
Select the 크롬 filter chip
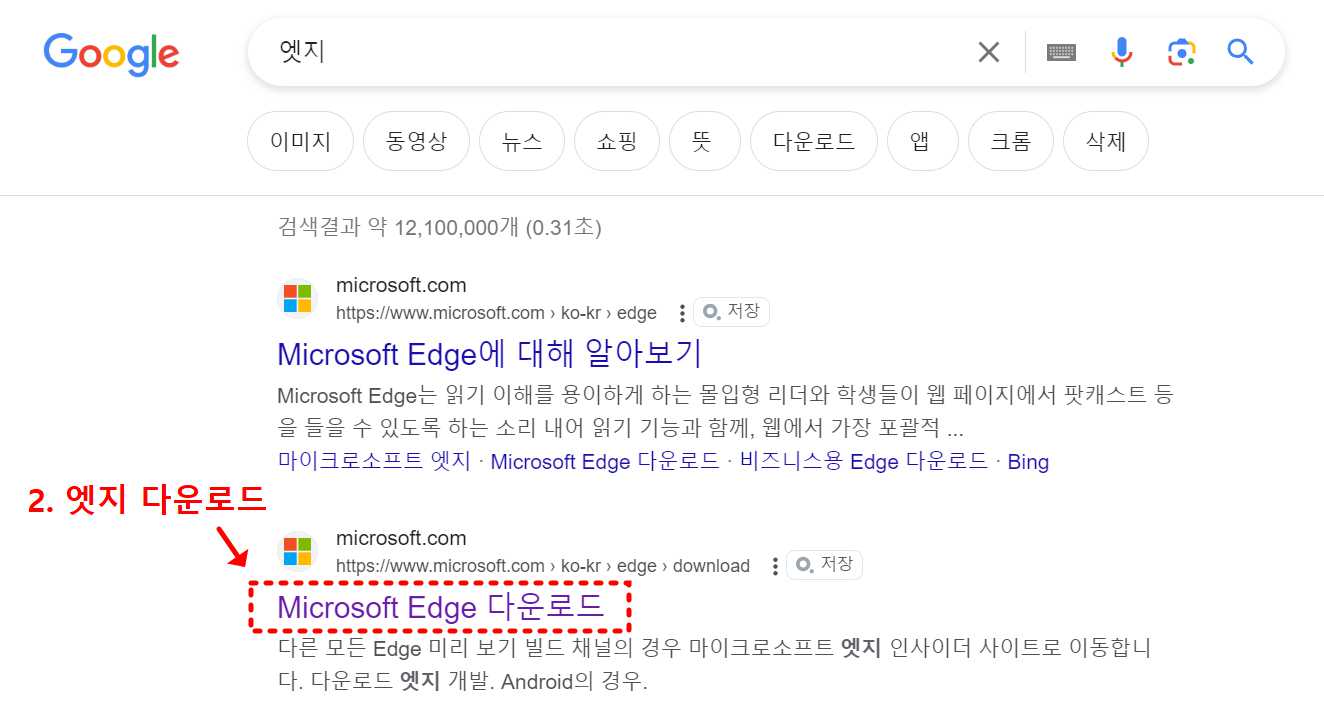tap(1010, 141)
